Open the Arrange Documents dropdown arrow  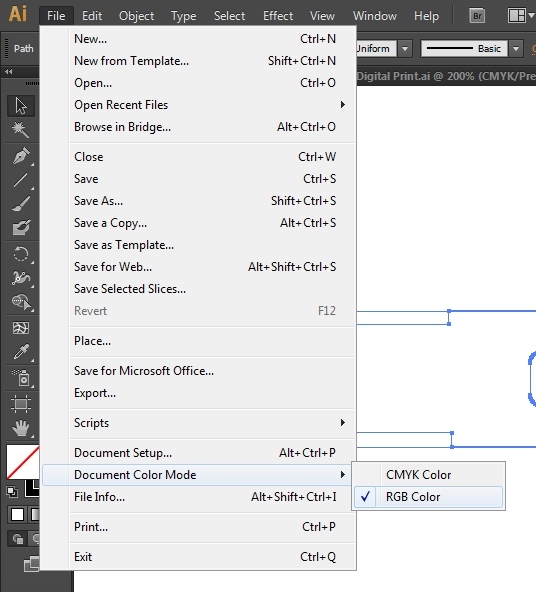point(531,16)
